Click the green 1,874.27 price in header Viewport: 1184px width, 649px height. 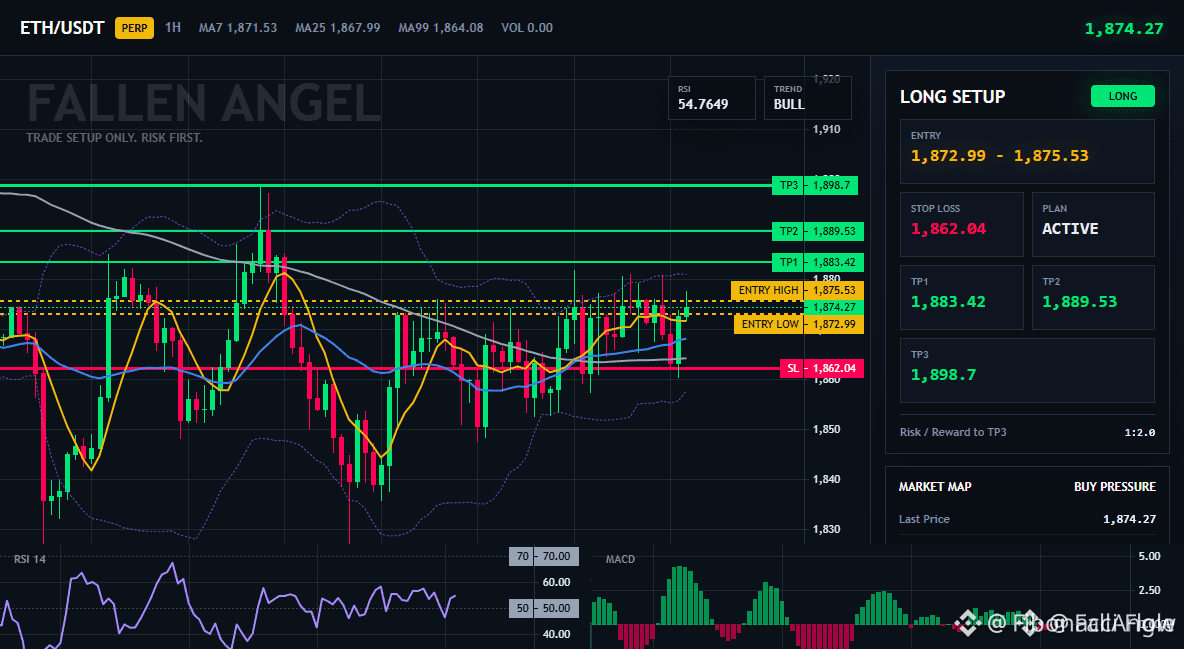click(1124, 29)
